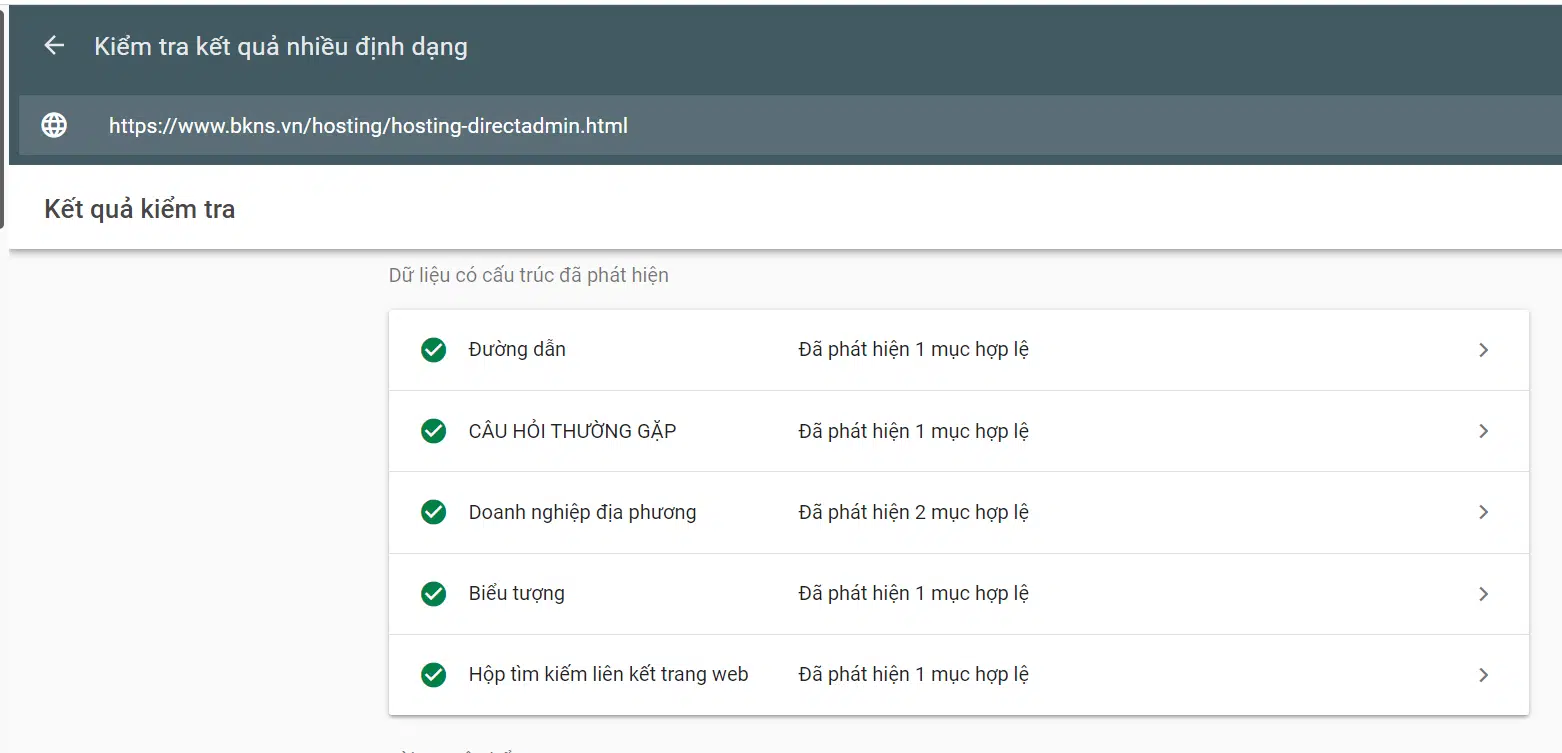This screenshot has height=753, width=1562.
Task: Click green checkmark next to Đường dẫn
Action: coord(433,350)
